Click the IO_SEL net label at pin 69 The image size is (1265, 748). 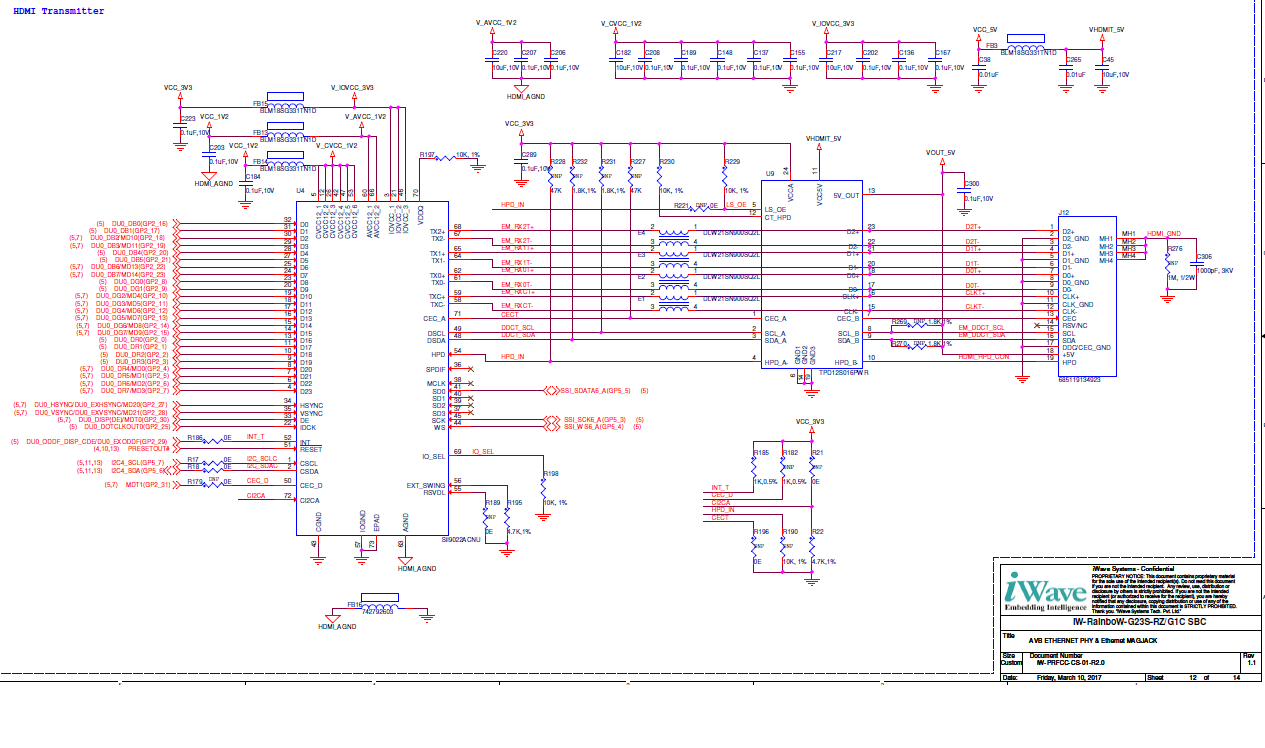(x=483, y=452)
